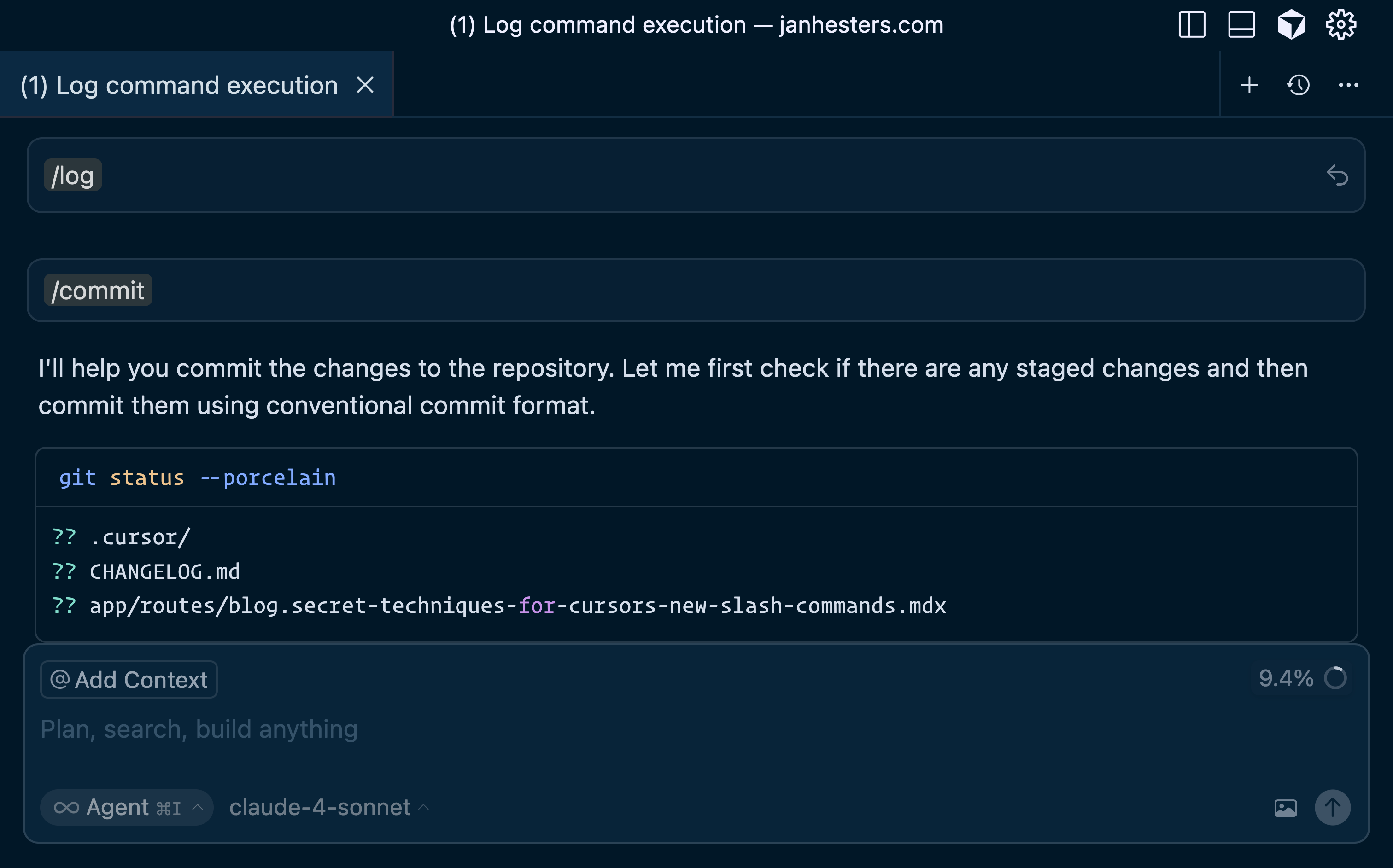The width and height of the screenshot is (1393, 868).
Task: Start a new chat with plus icon
Action: pos(1249,86)
